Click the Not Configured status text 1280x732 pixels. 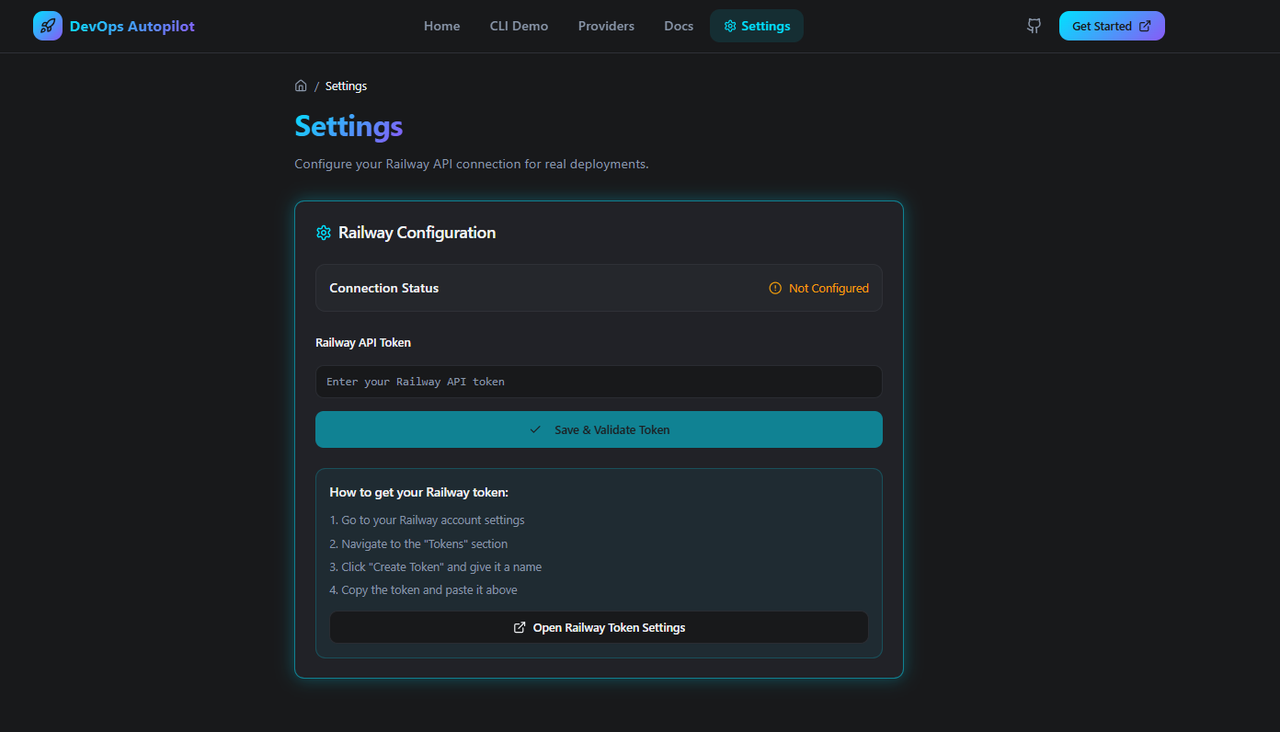(x=829, y=288)
